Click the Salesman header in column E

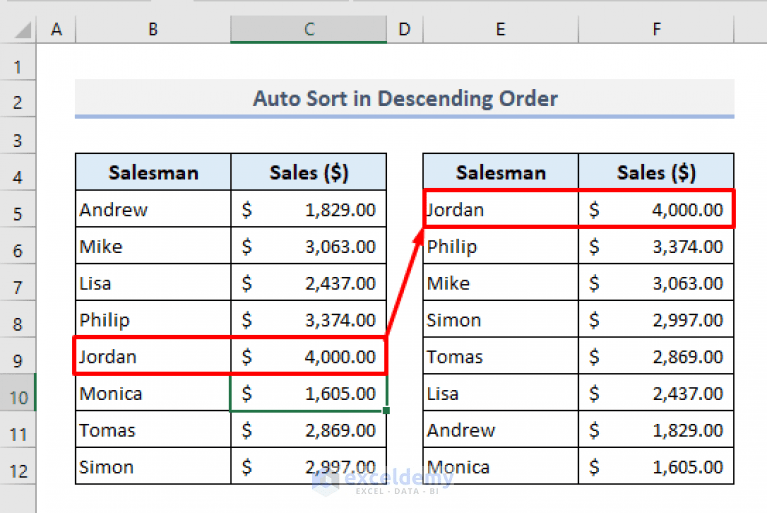pyautogui.click(x=500, y=172)
